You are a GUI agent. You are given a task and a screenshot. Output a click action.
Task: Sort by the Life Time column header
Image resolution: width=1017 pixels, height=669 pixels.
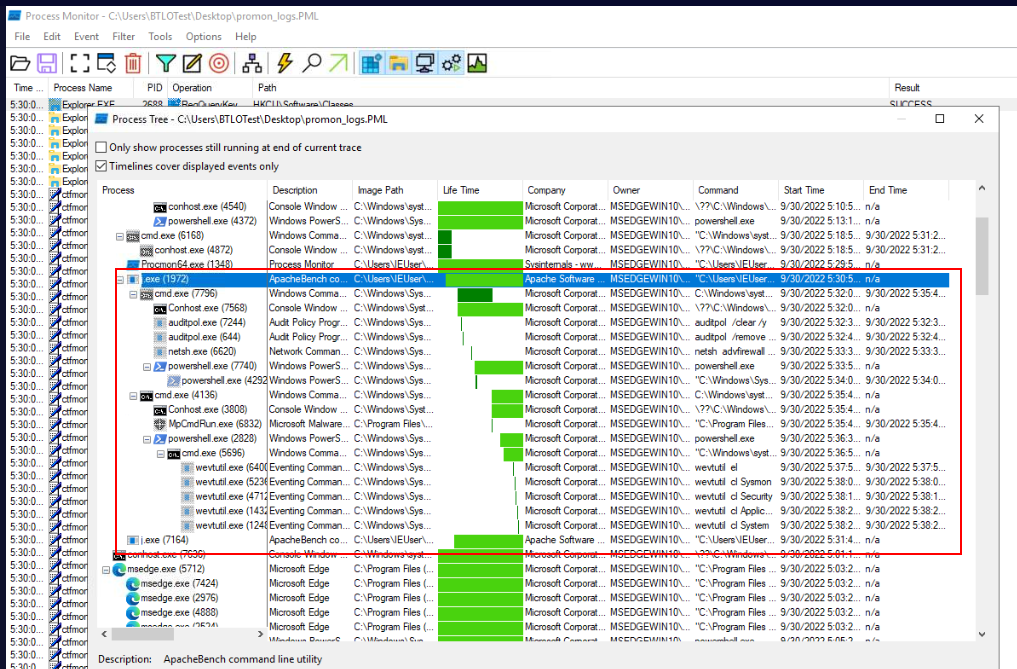[481, 190]
